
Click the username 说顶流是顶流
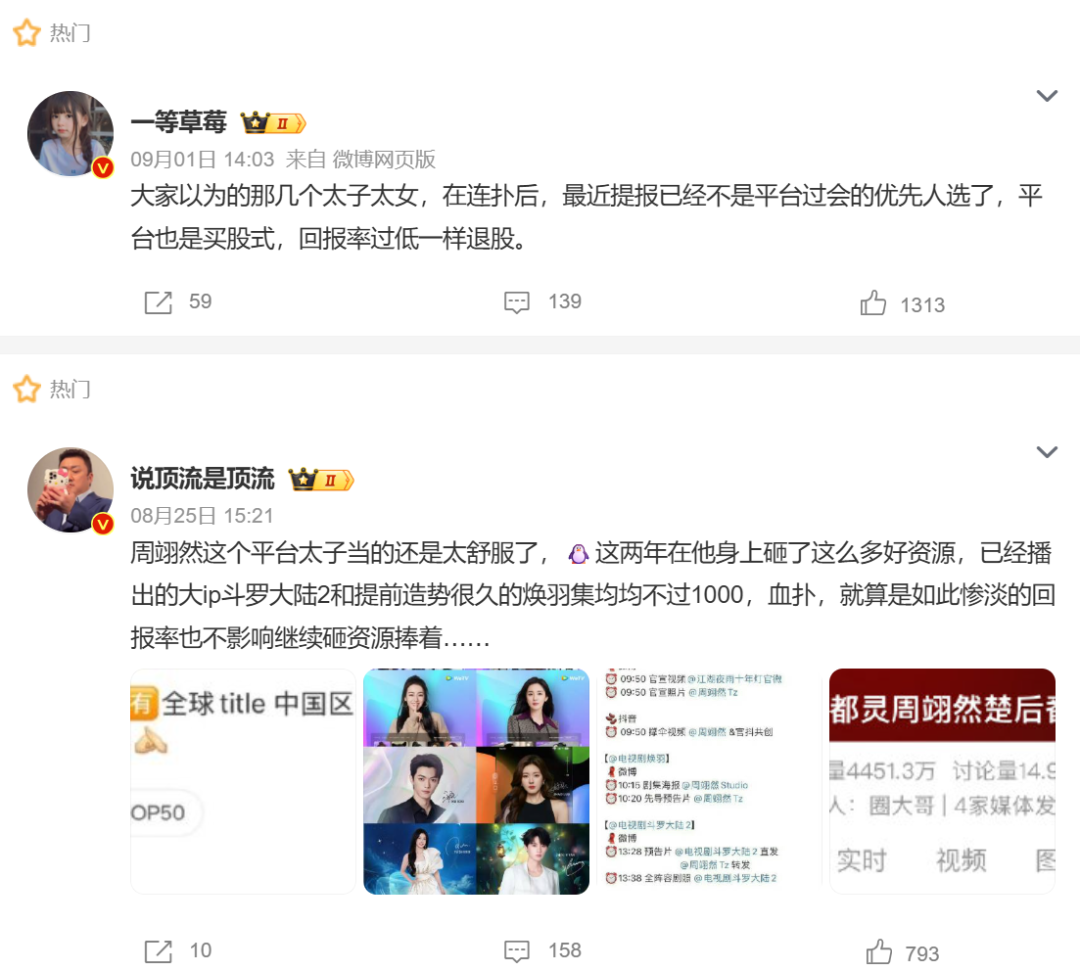[202, 479]
